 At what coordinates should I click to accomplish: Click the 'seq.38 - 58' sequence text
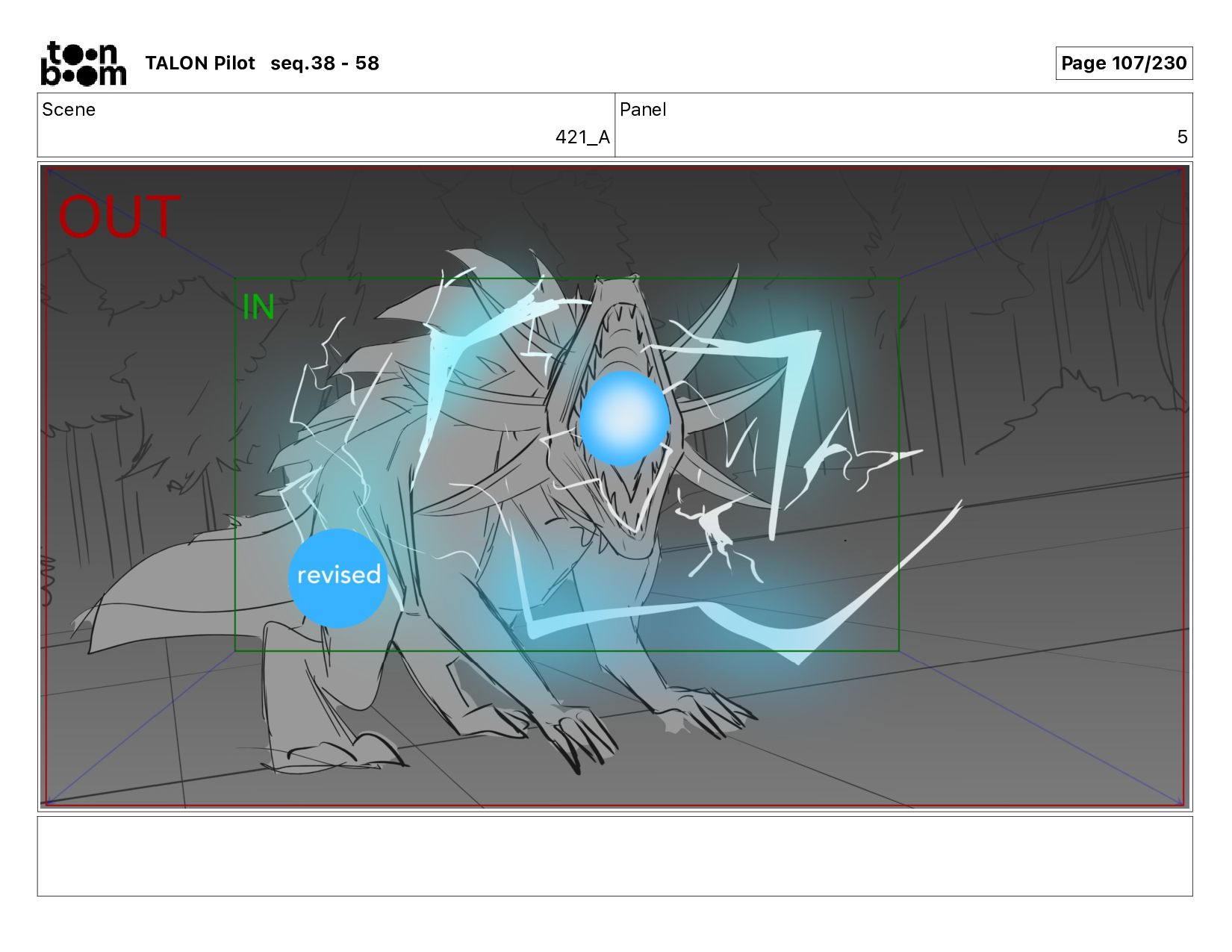point(325,63)
